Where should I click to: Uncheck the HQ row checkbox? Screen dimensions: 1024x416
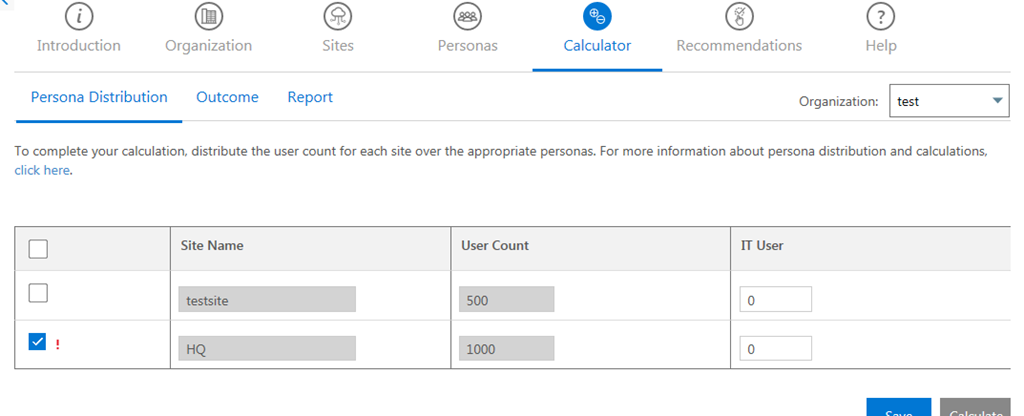[x=35, y=343]
